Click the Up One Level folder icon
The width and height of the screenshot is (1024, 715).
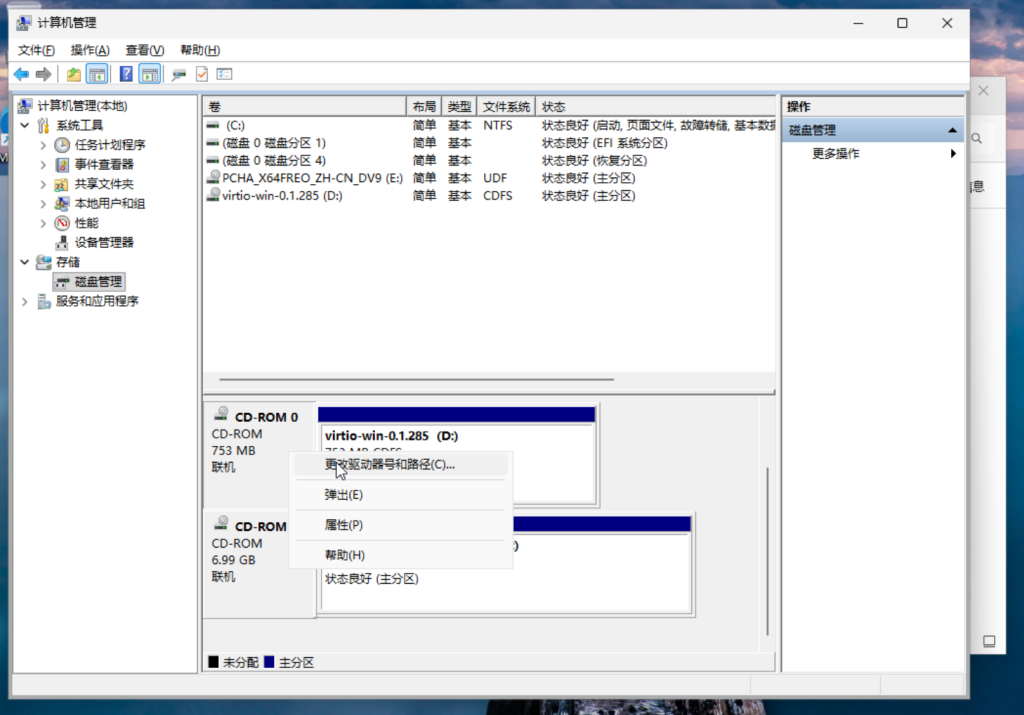73,74
